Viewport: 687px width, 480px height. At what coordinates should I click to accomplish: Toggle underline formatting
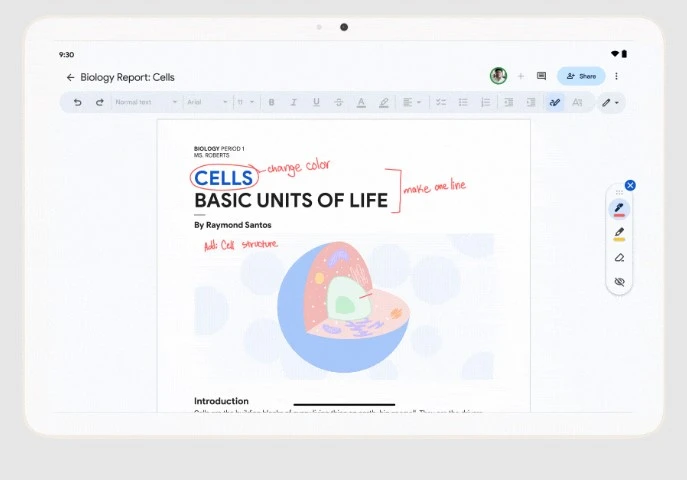316,102
